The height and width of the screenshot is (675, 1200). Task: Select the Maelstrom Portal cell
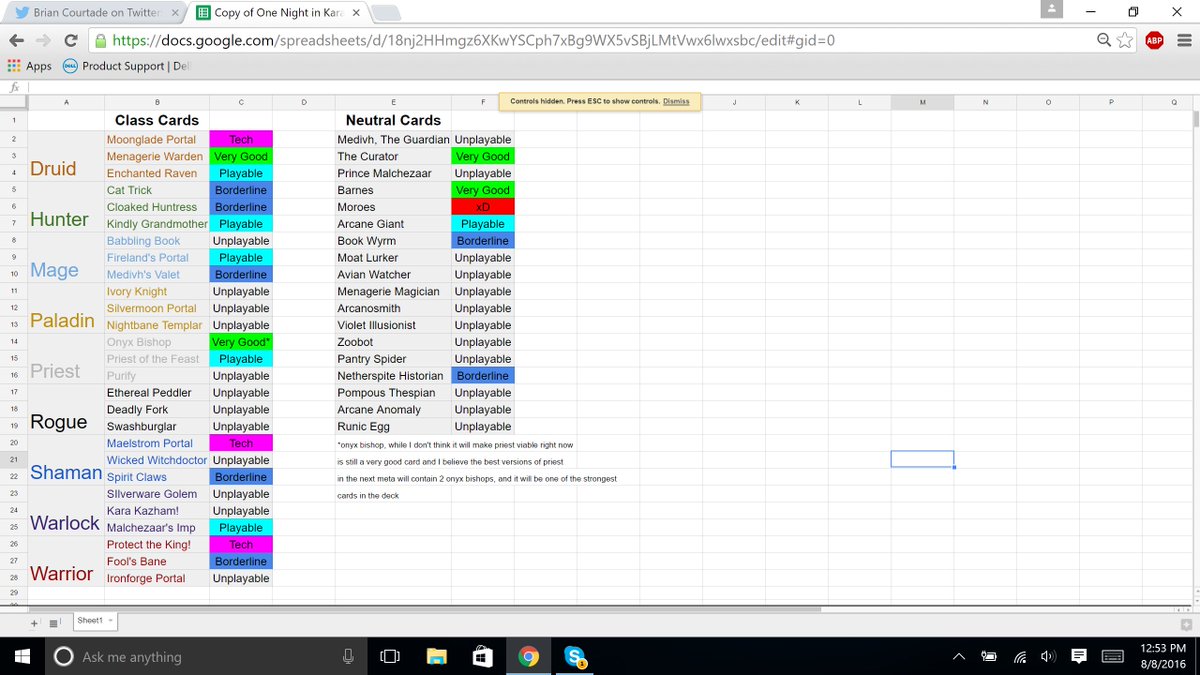click(157, 443)
